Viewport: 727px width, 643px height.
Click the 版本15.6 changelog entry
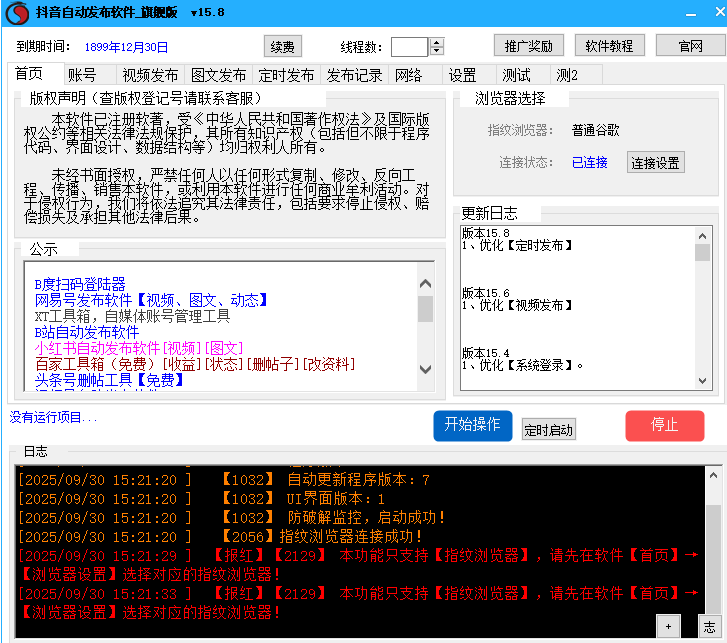(485, 293)
